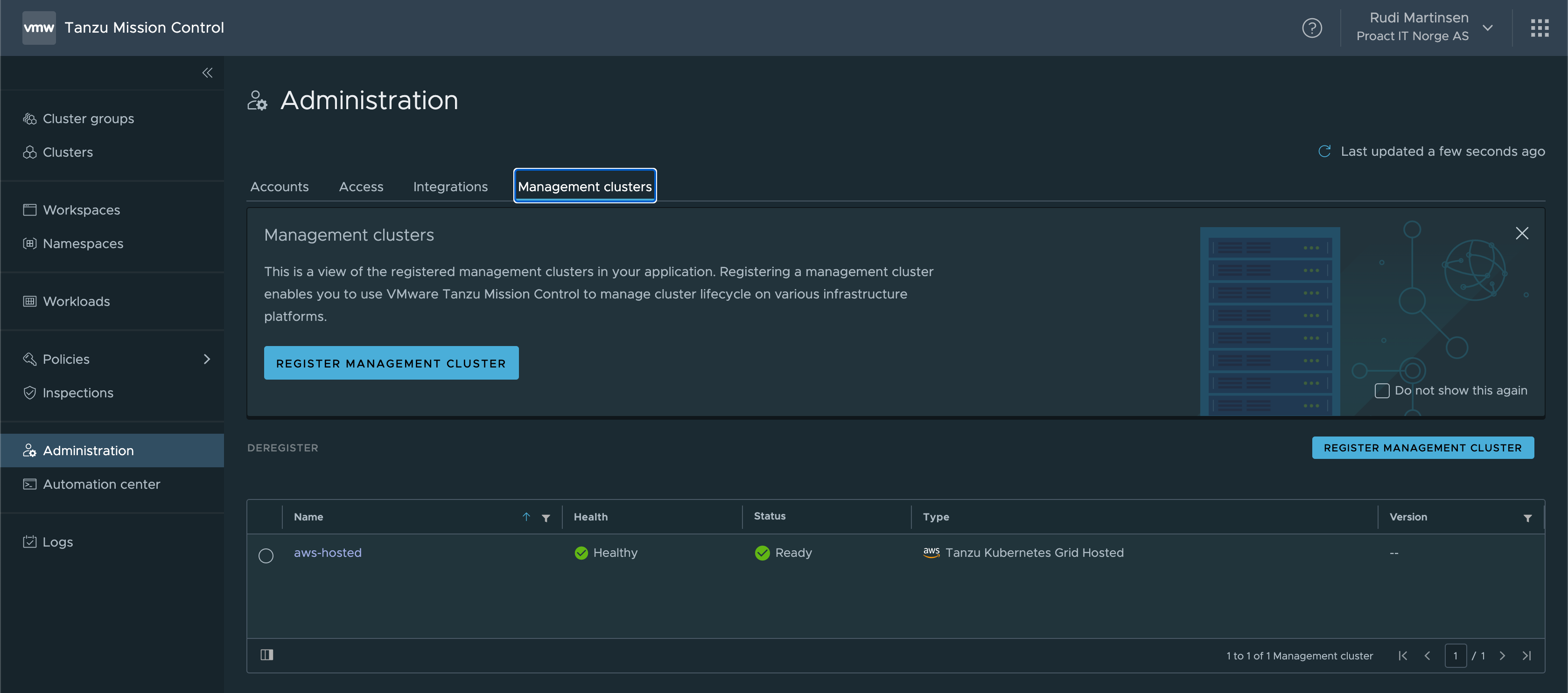Click Register Management Cluster in the banner
The height and width of the screenshot is (693, 1568).
pyautogui.click(x=392, y=363)
